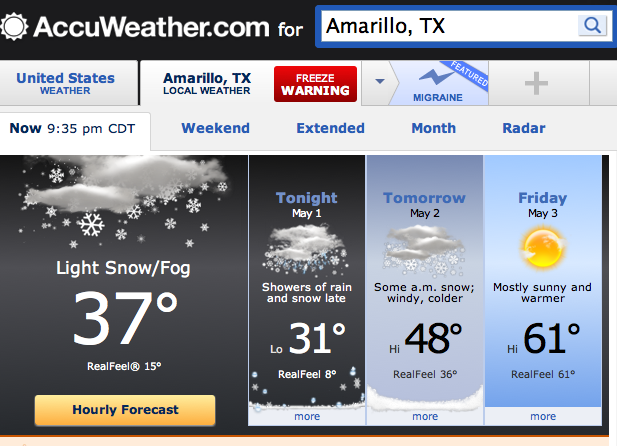Click the Tonight rain and snow icon

tap(306, 250)
